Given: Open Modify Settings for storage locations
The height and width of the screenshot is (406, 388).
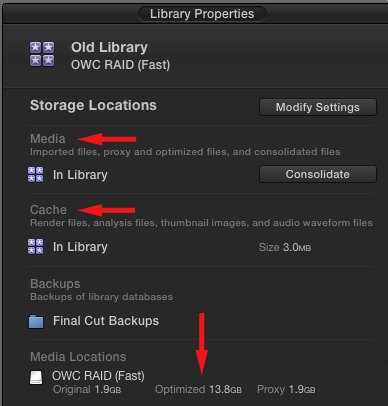Looking at the screenshot, I should [x=318, y=107].
